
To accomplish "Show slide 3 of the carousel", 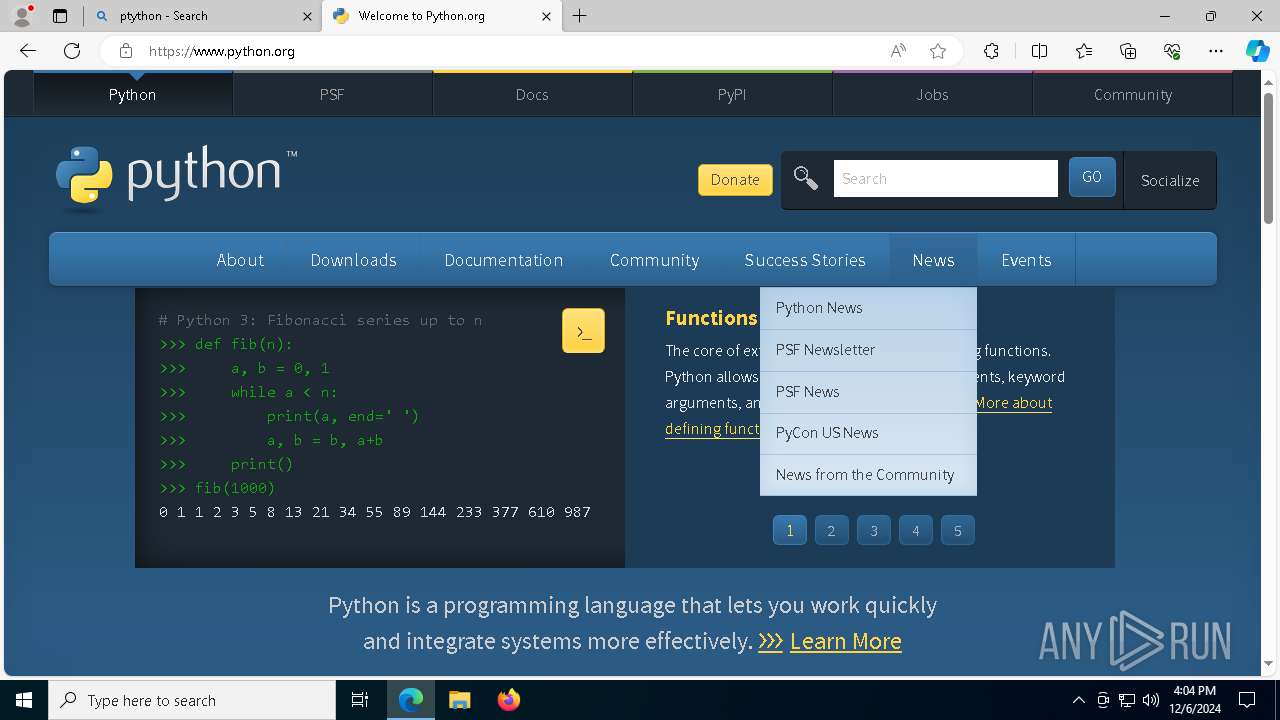I will pyautogui.click(x=874, y=531).
